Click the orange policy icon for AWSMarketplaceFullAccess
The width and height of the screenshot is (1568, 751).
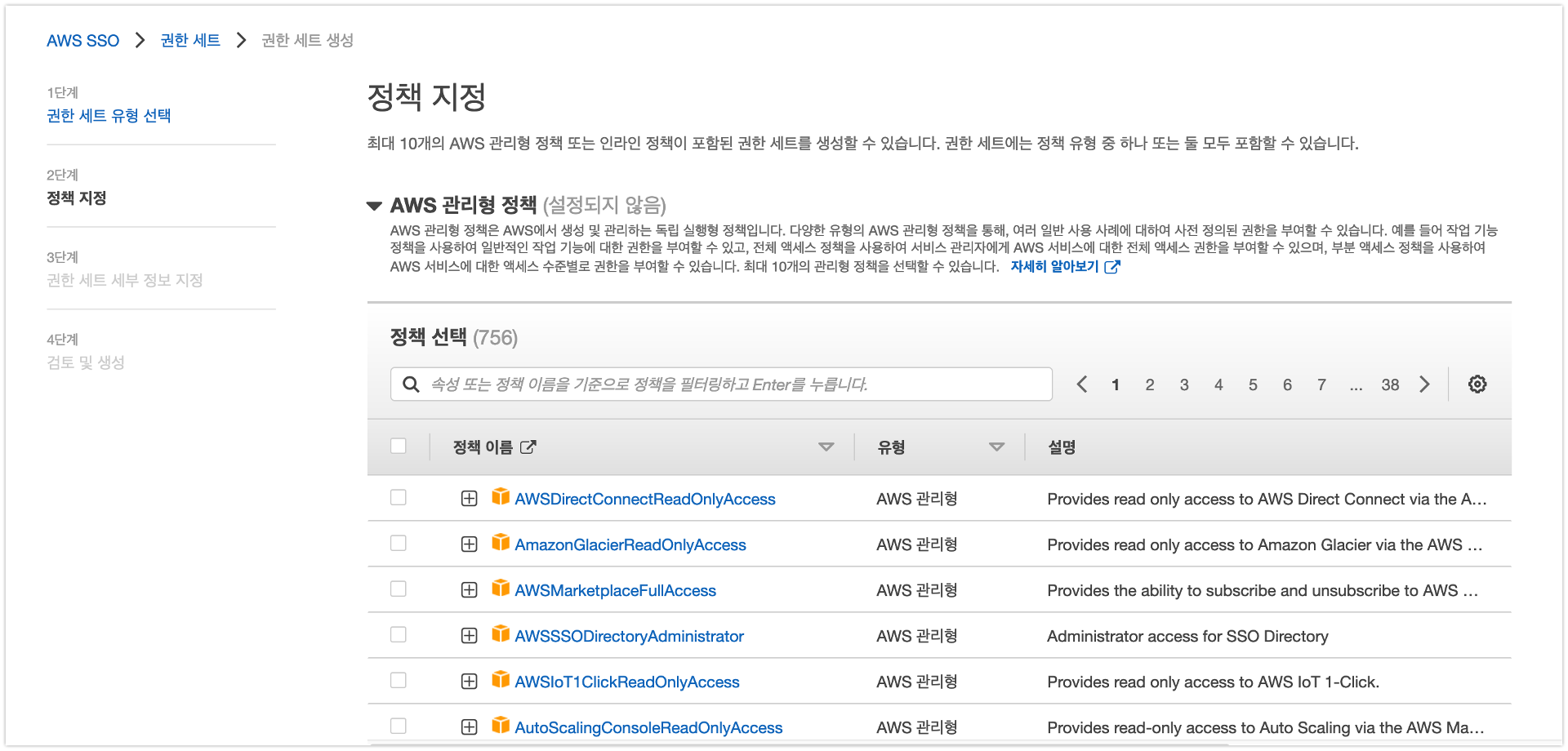(501, 589)
